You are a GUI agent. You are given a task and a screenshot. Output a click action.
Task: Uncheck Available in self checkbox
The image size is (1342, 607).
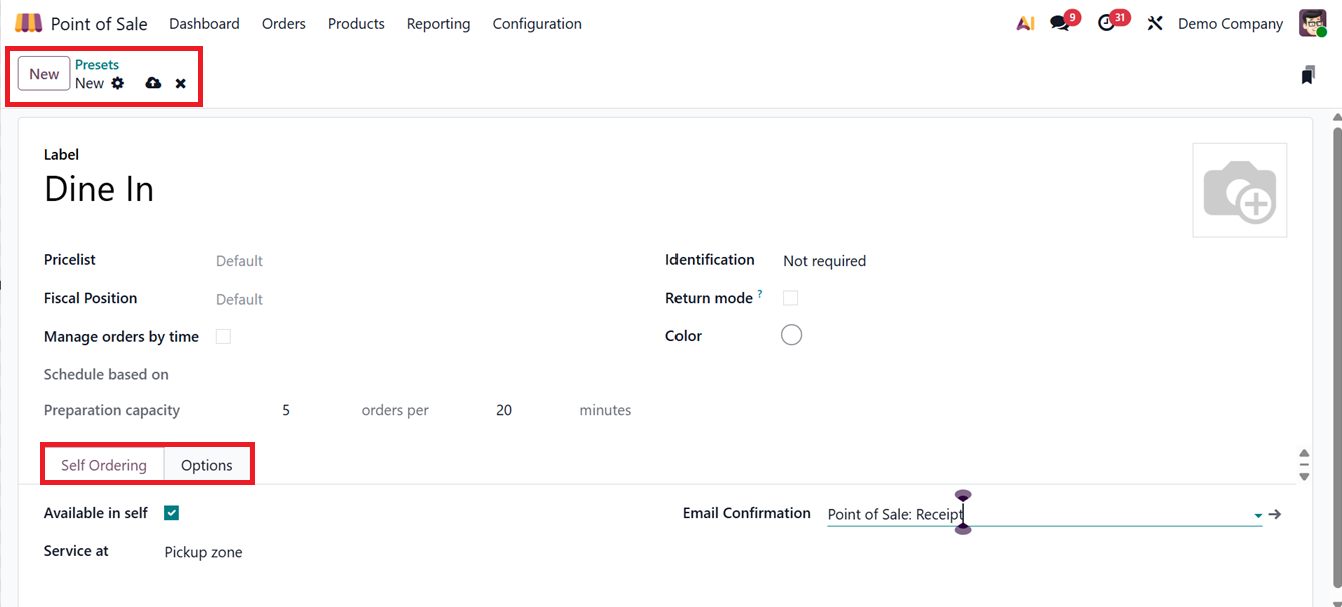pos(172,513)
